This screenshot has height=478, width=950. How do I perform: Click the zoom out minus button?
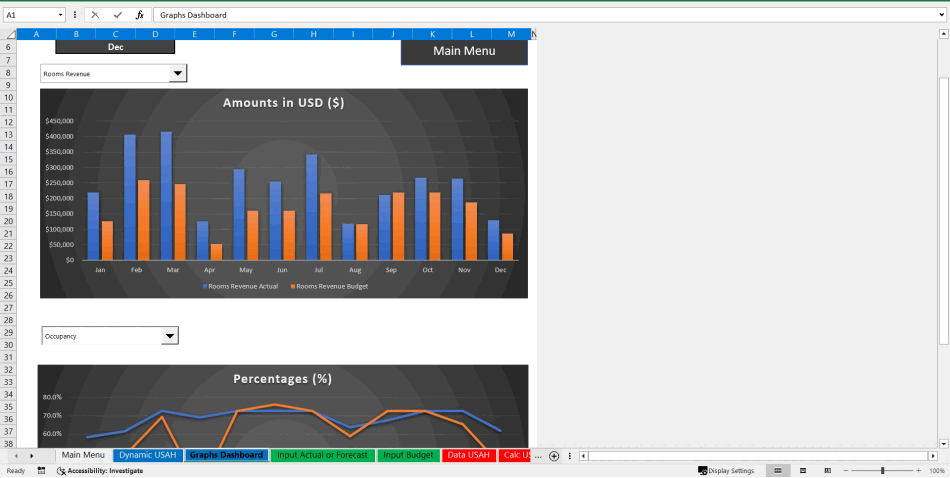pyautogui.click(x=846, y=471)
